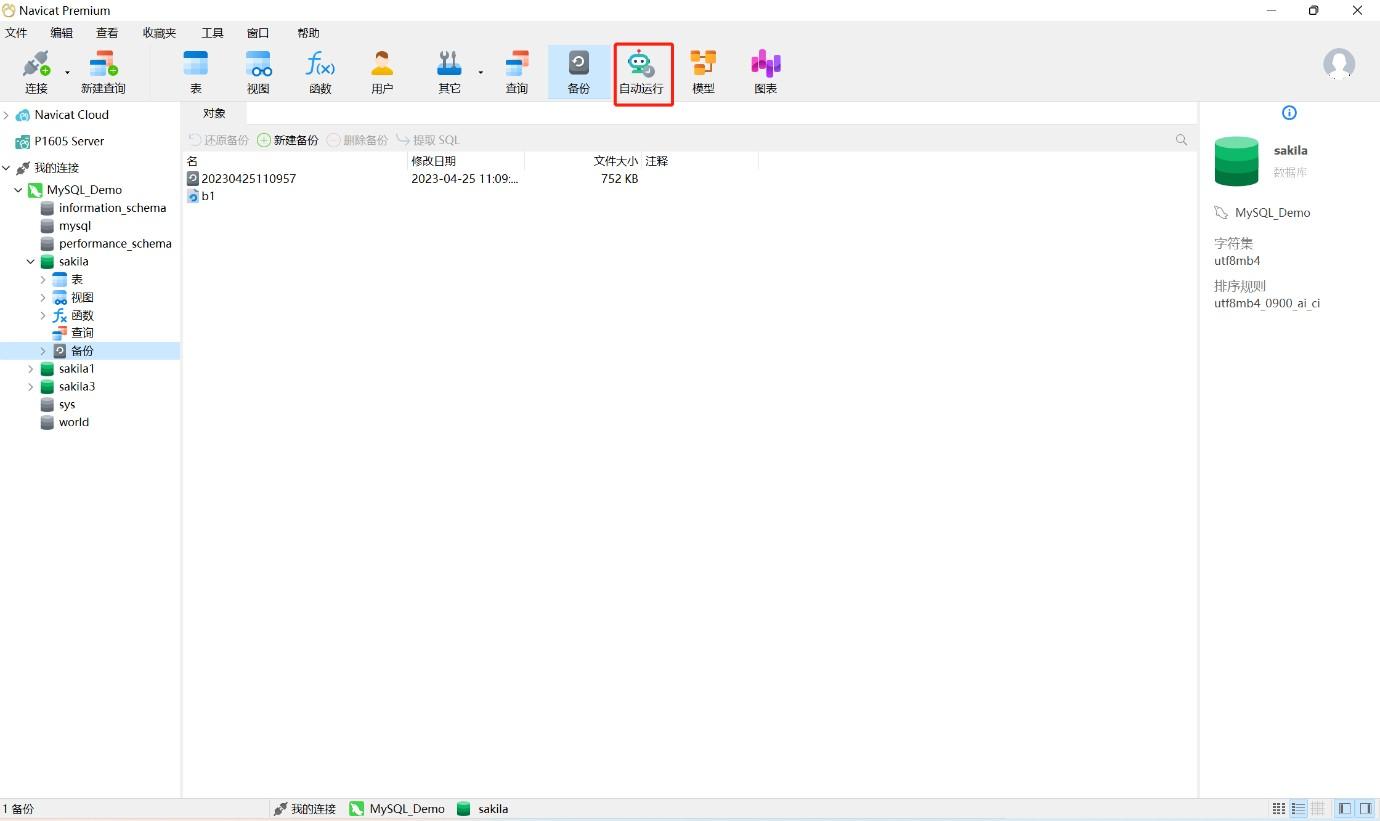Open the 工具 menu
Viewport: 1380px width, 821px height.
tap(212, 33)
